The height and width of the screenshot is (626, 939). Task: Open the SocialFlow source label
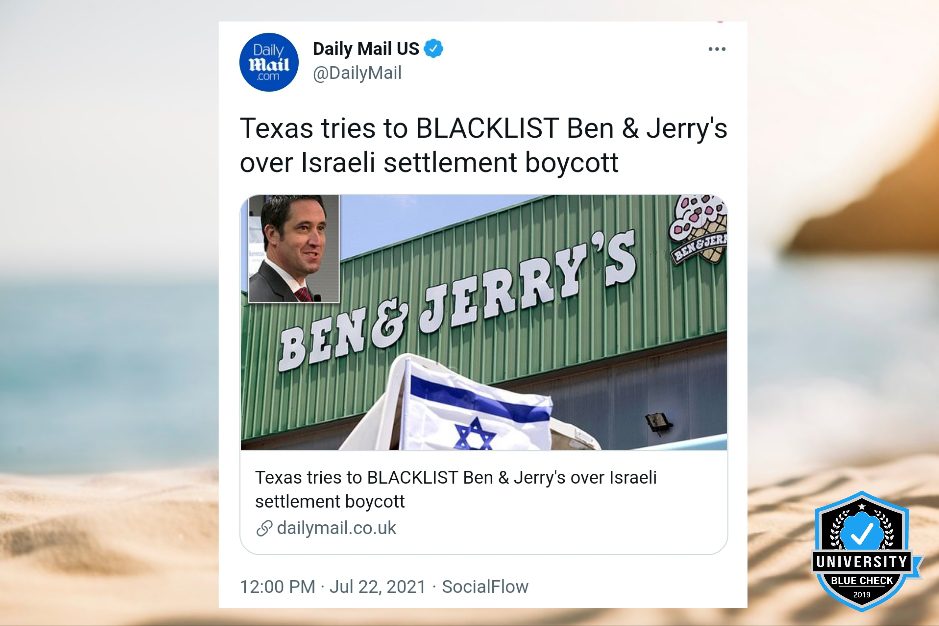(485, 586)
